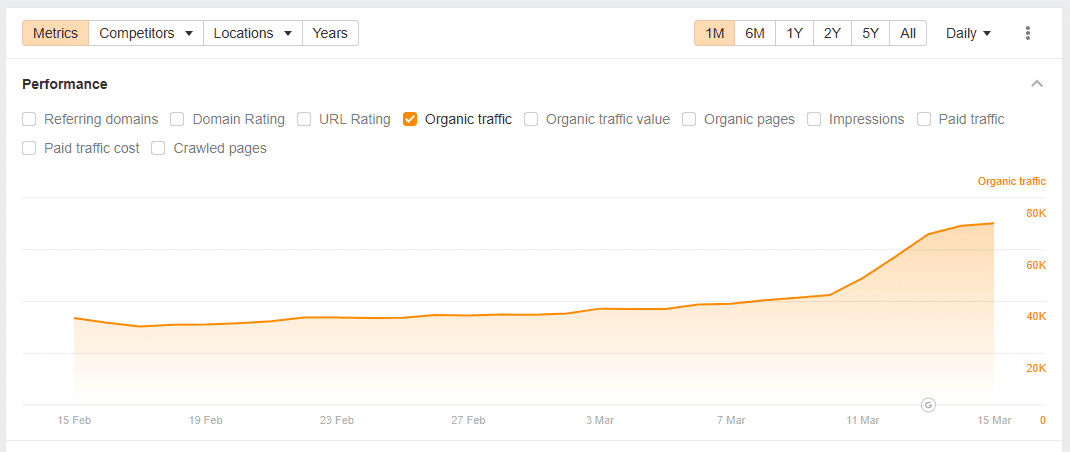Switch to the Years tab
Viewport: 1070px width, 452px height.
(330, 33)
